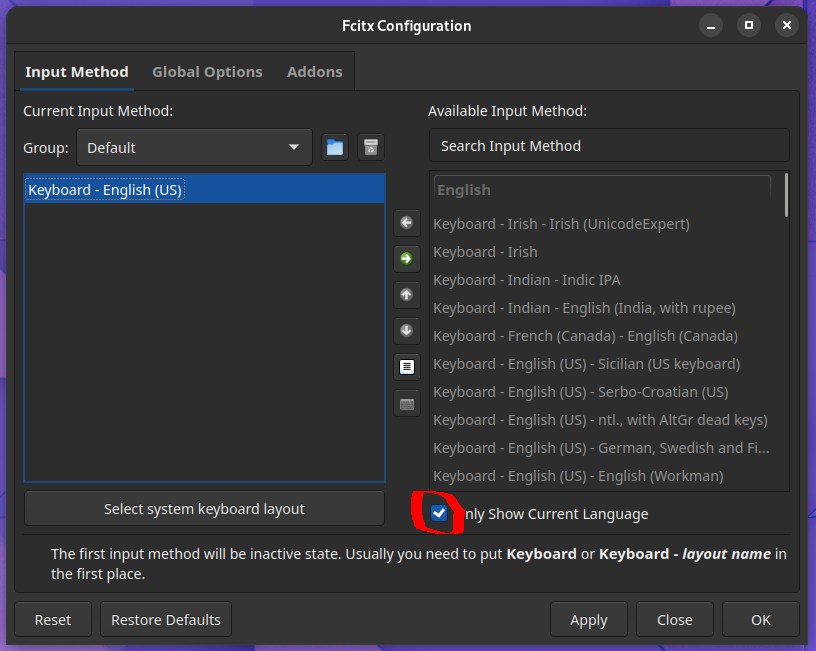Screen dimensions: 816x651
Task: Click the available methods list scrollbar
Action: tap(786, 195)
